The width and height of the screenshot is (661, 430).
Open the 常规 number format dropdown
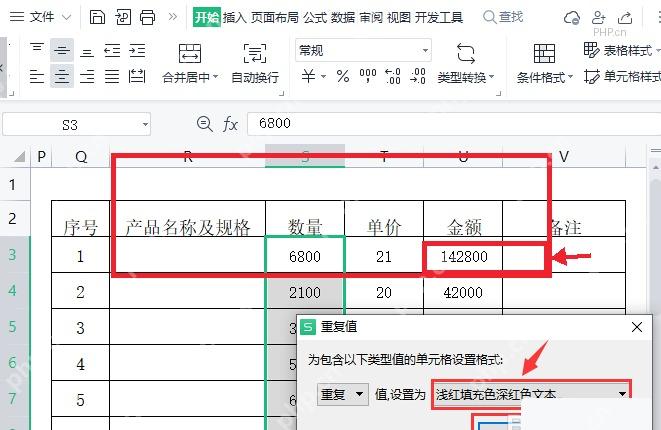(363, 51)
